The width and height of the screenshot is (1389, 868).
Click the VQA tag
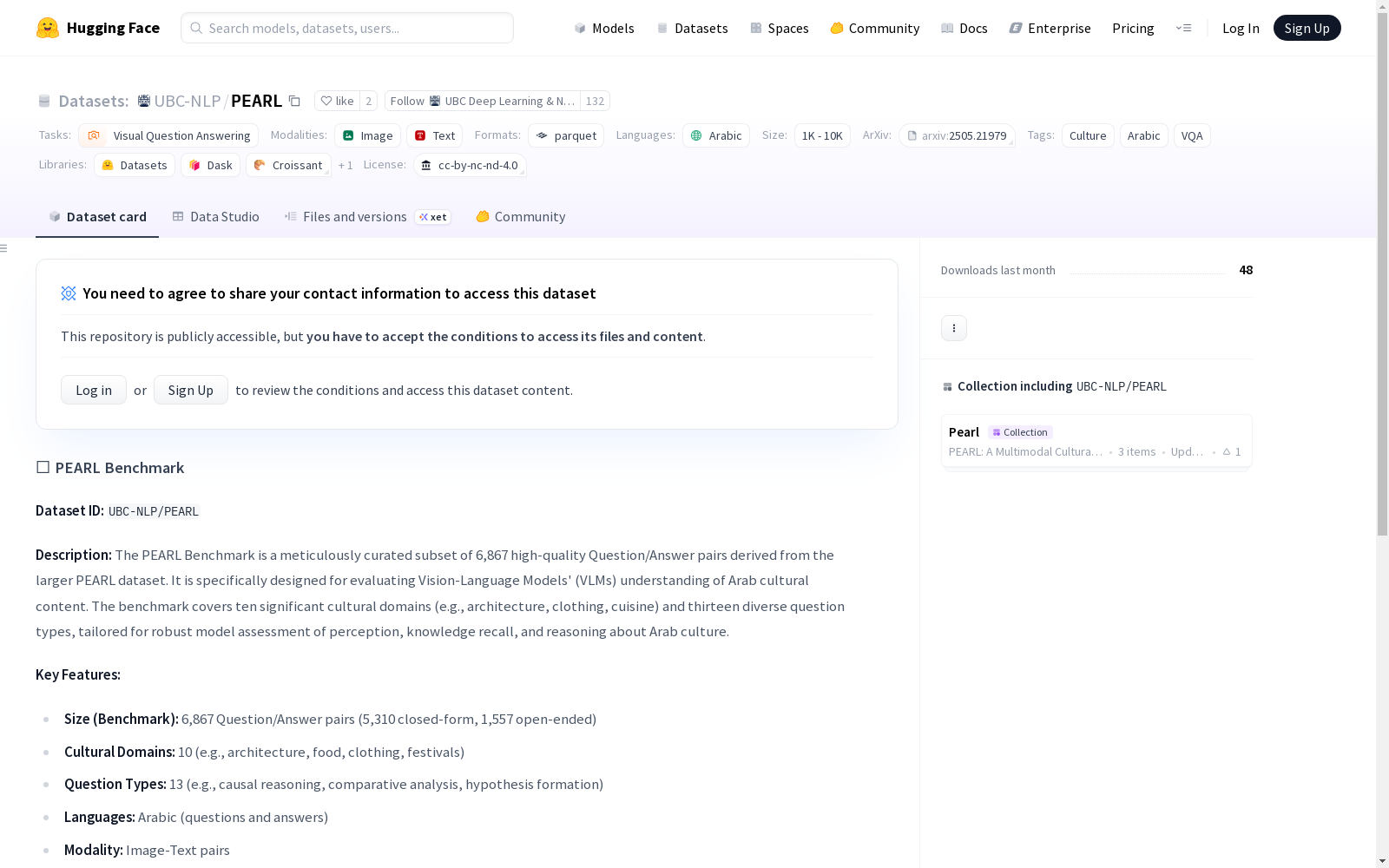[1192, 135]
